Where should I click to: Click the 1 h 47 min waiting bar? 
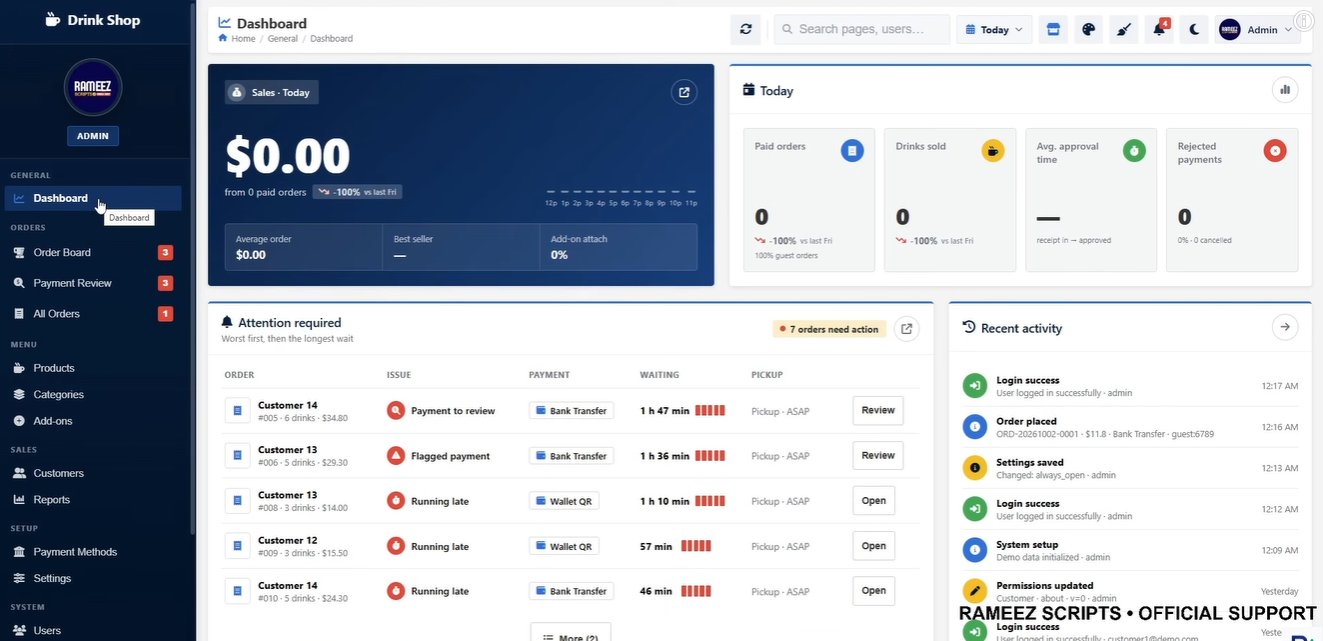pyautogui.click(x=710, y=411)
